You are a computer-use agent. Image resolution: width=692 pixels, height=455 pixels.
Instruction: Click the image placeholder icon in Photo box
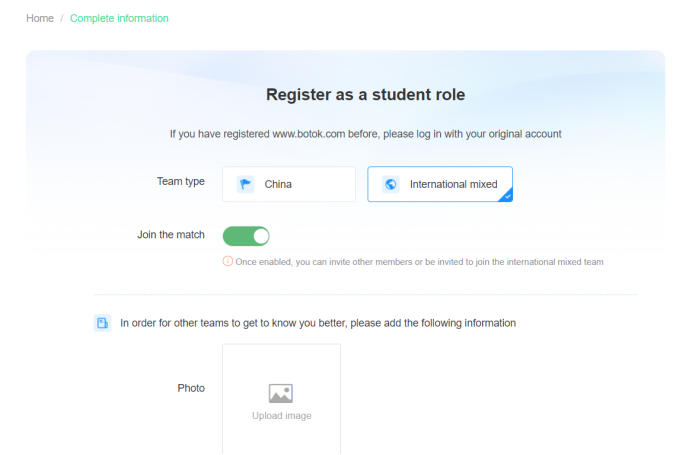click(x=281, y=393)
